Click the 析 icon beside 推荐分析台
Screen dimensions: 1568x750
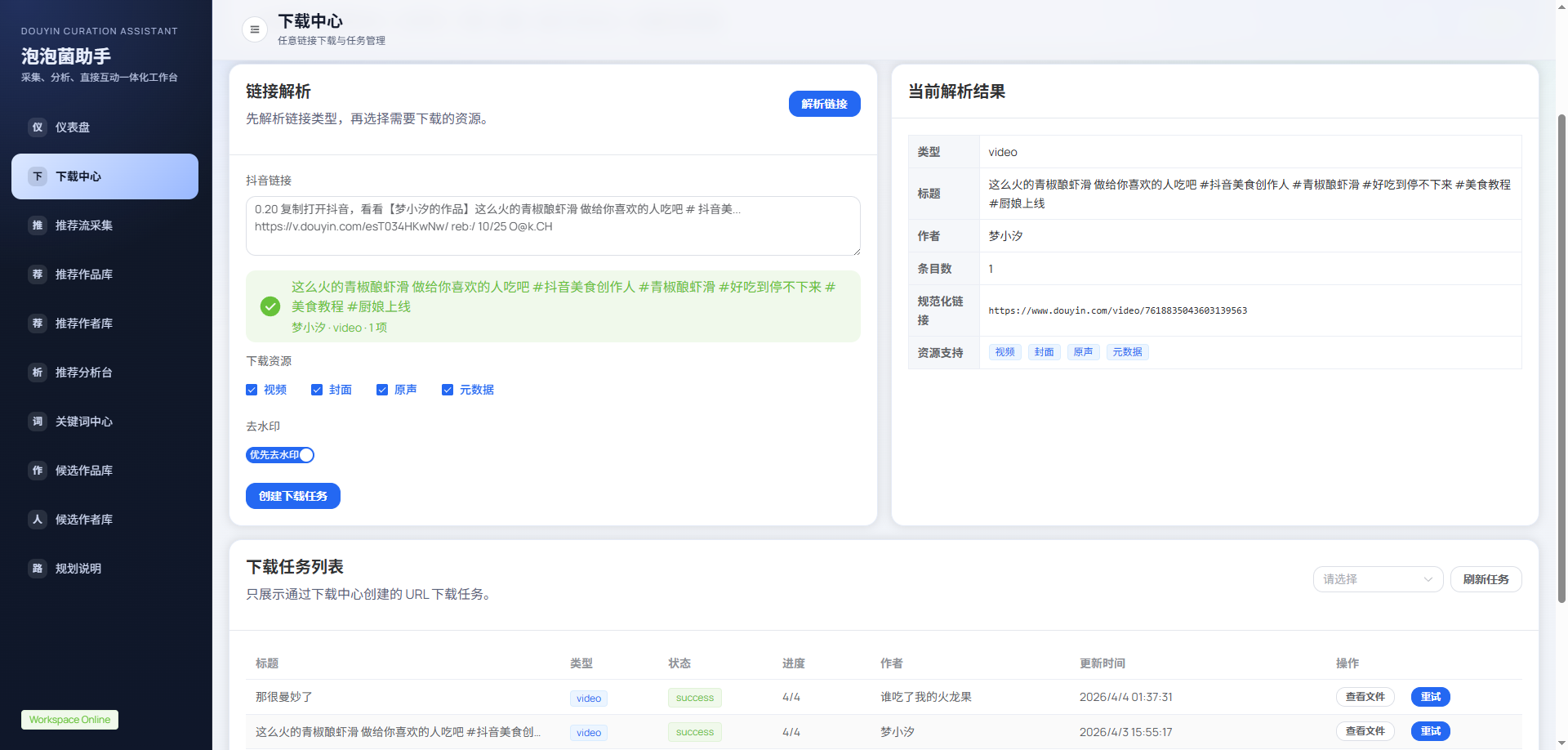pos(38,373)
